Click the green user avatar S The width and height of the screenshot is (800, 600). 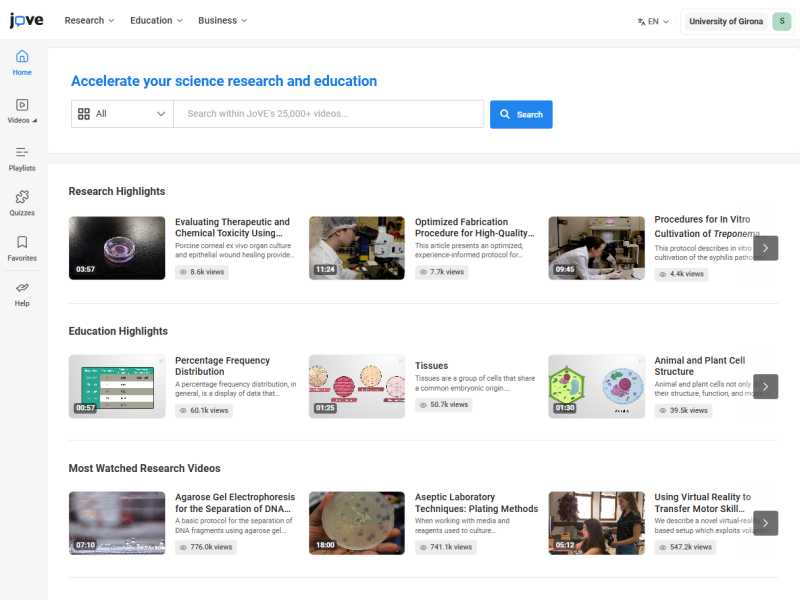[781, 21]
